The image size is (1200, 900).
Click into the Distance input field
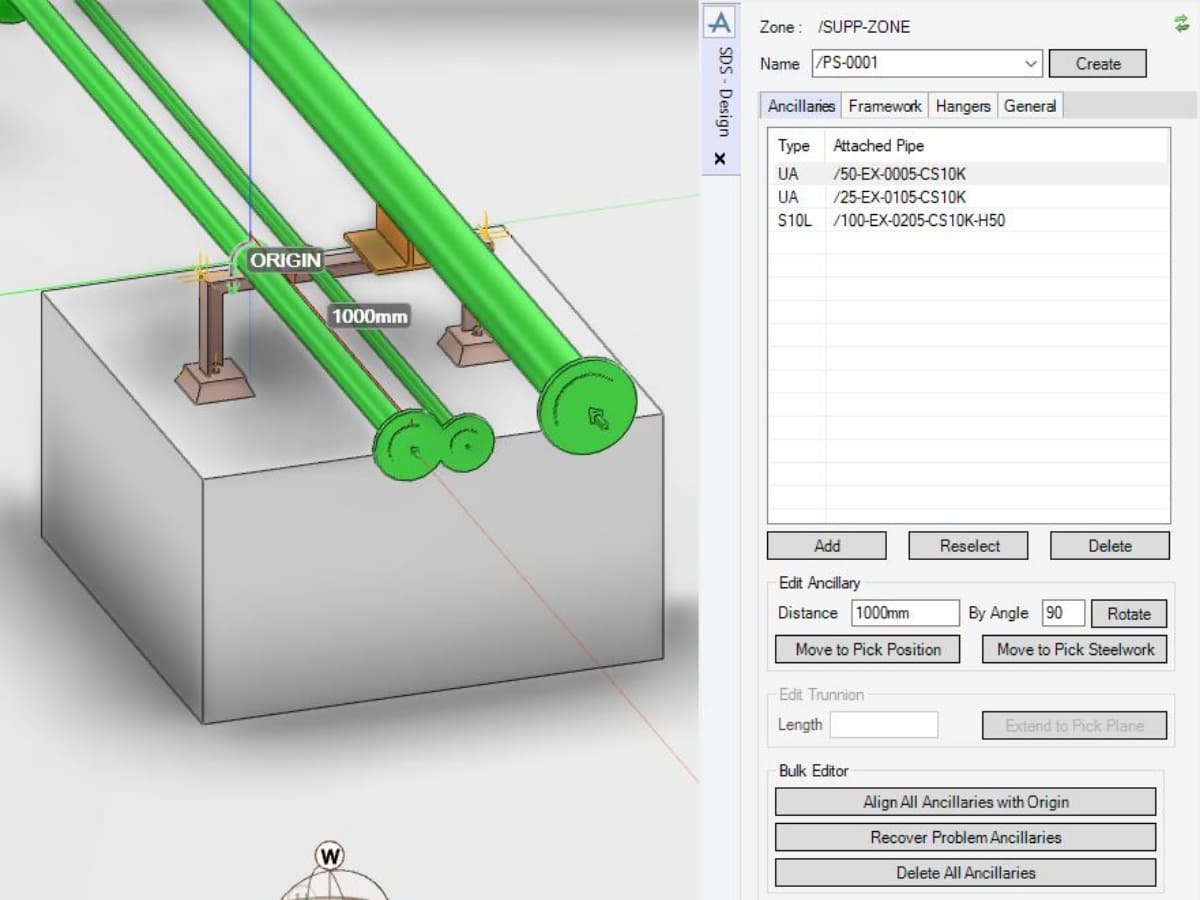pyautogui.click(x=904, y=613)
